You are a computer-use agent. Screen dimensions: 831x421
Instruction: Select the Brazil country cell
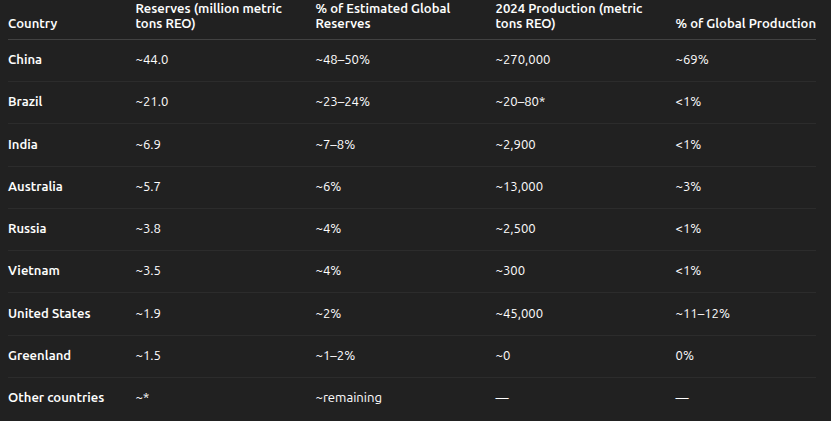[25, 102]
